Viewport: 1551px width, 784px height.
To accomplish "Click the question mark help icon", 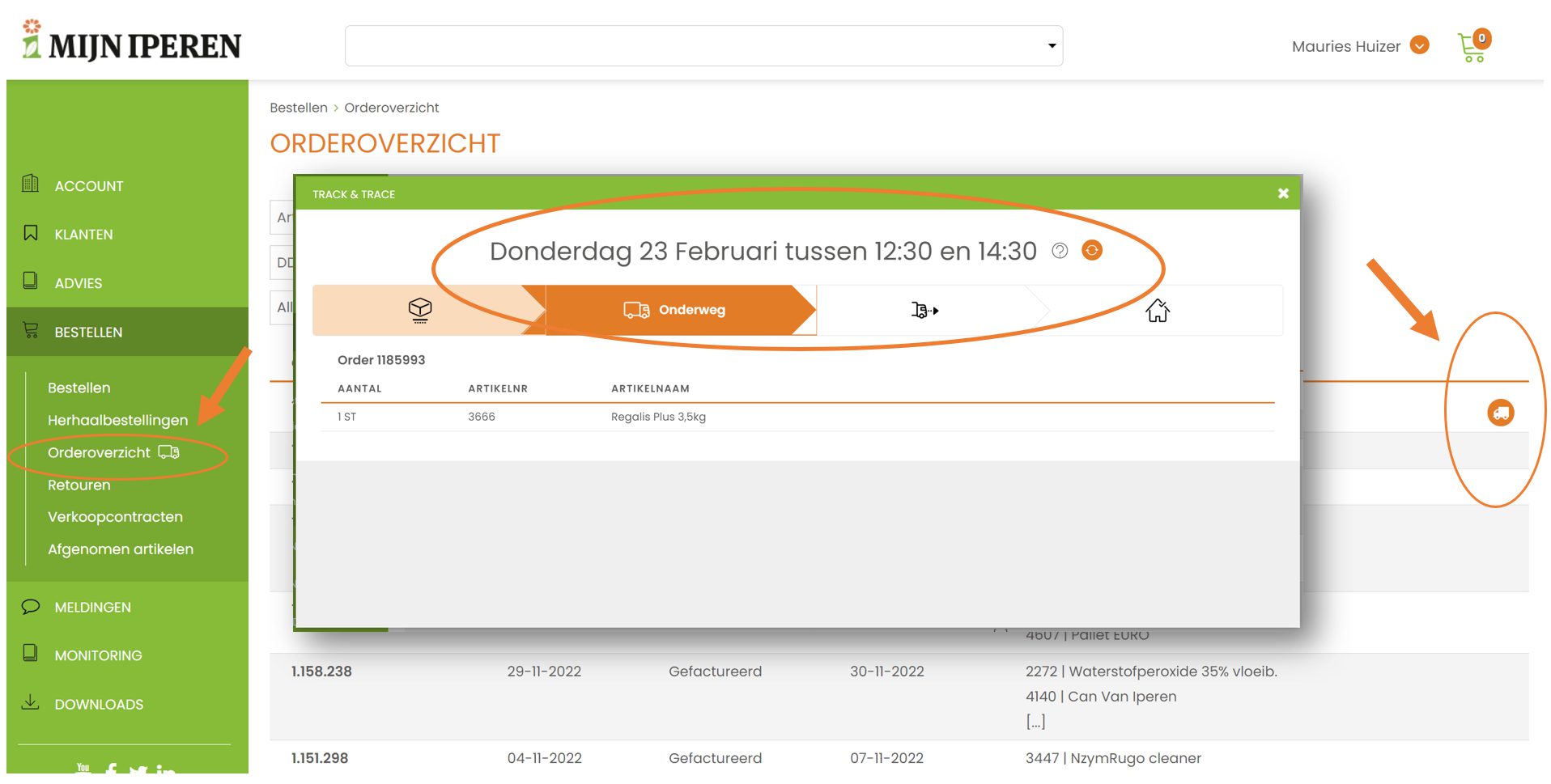I will [1059, 251].
